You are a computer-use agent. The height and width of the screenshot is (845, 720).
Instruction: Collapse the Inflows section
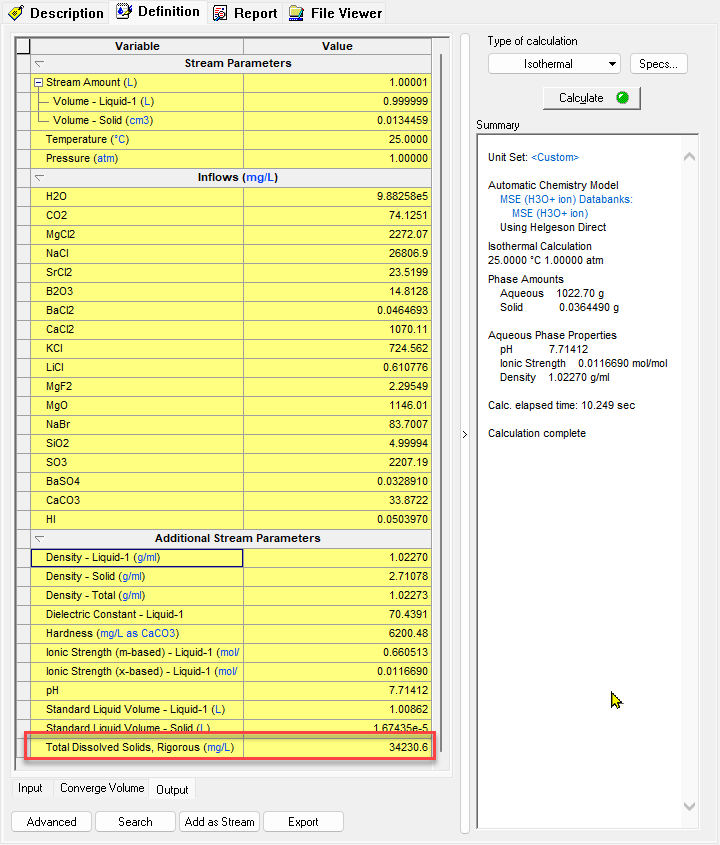(x=39, y=177)
